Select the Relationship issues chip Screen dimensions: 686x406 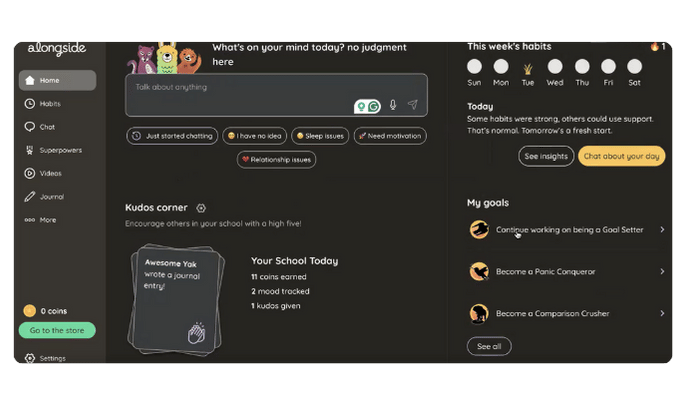click(x=276, y=160)
